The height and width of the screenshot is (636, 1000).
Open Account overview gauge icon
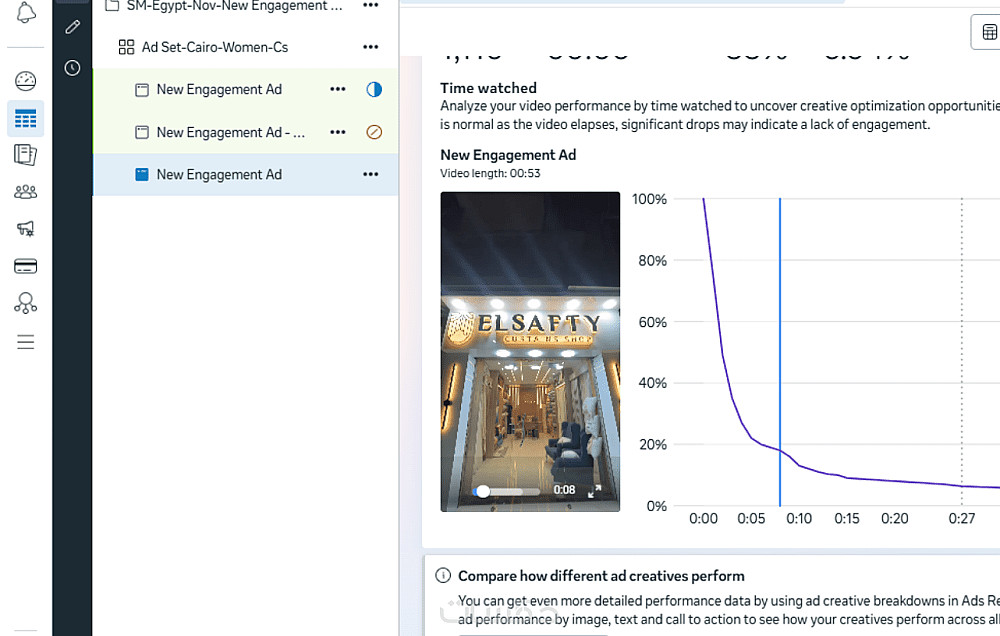[26, 81]
